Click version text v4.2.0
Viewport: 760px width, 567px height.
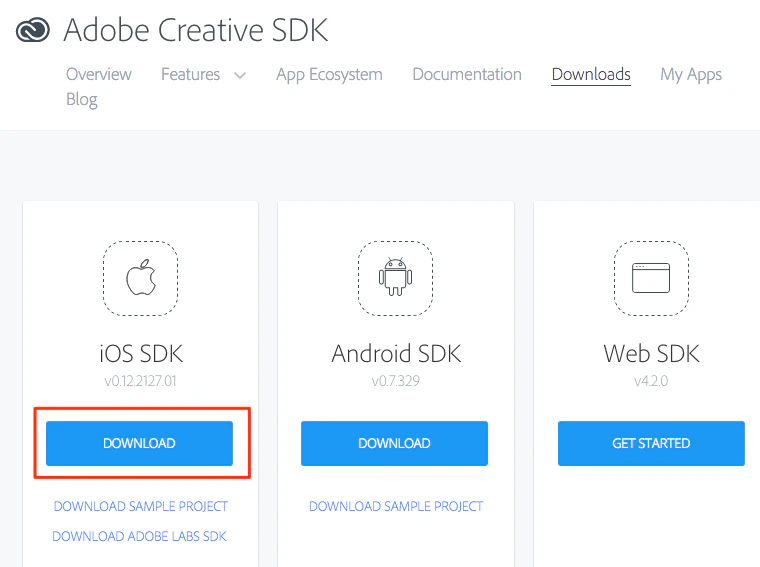(x=651, y=381)
